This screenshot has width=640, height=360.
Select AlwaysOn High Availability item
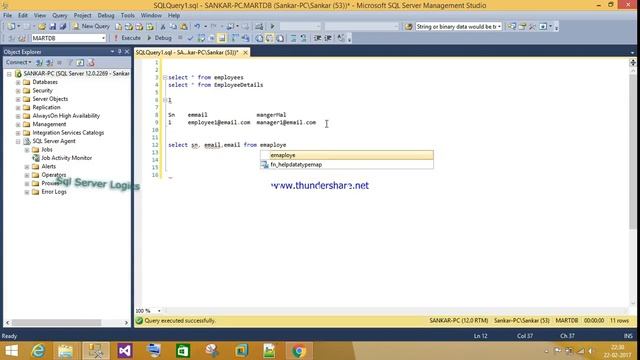pyautogui.click(x=66, y=116)
